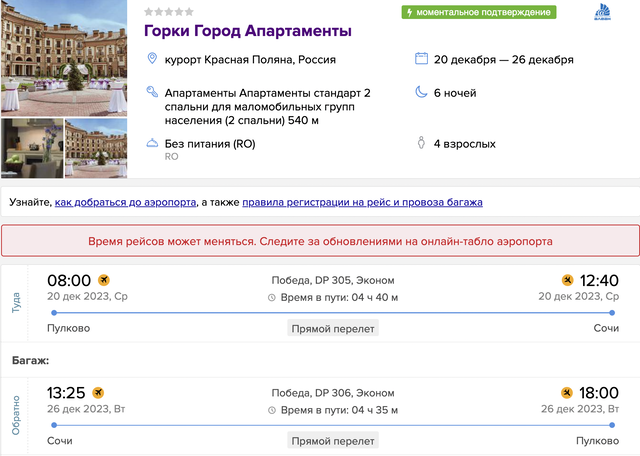
Task: Click the 08:00 departure time
Action: point(69,280)
